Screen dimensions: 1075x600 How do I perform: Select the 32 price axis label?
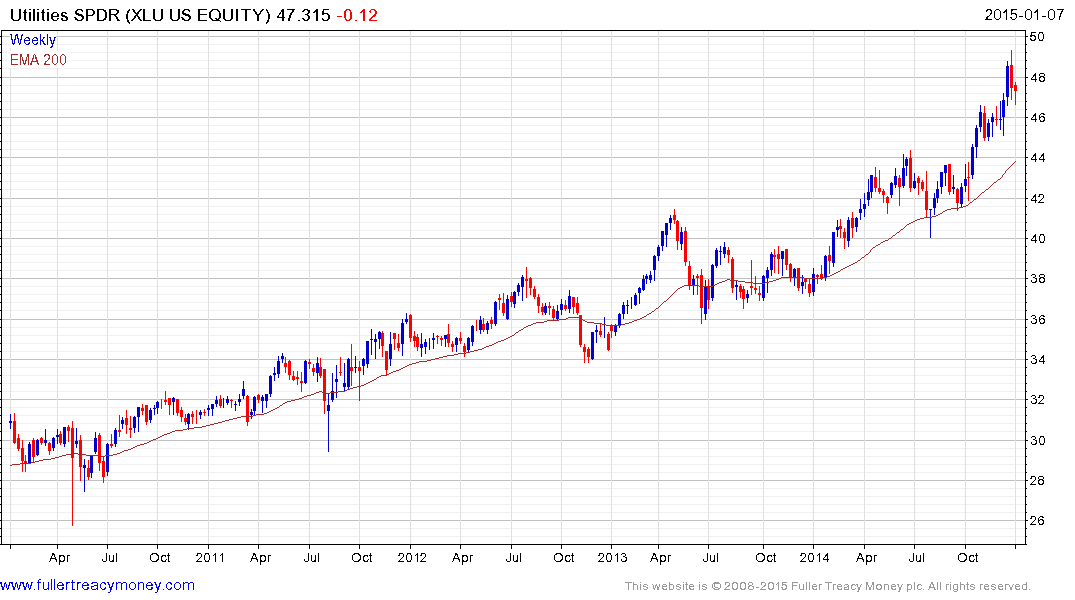[x=1037, y=399]
